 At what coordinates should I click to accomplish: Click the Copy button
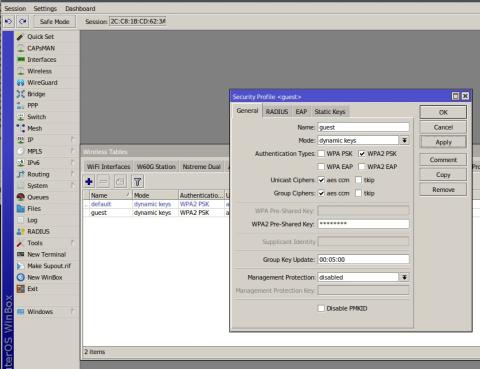(443, 175)
